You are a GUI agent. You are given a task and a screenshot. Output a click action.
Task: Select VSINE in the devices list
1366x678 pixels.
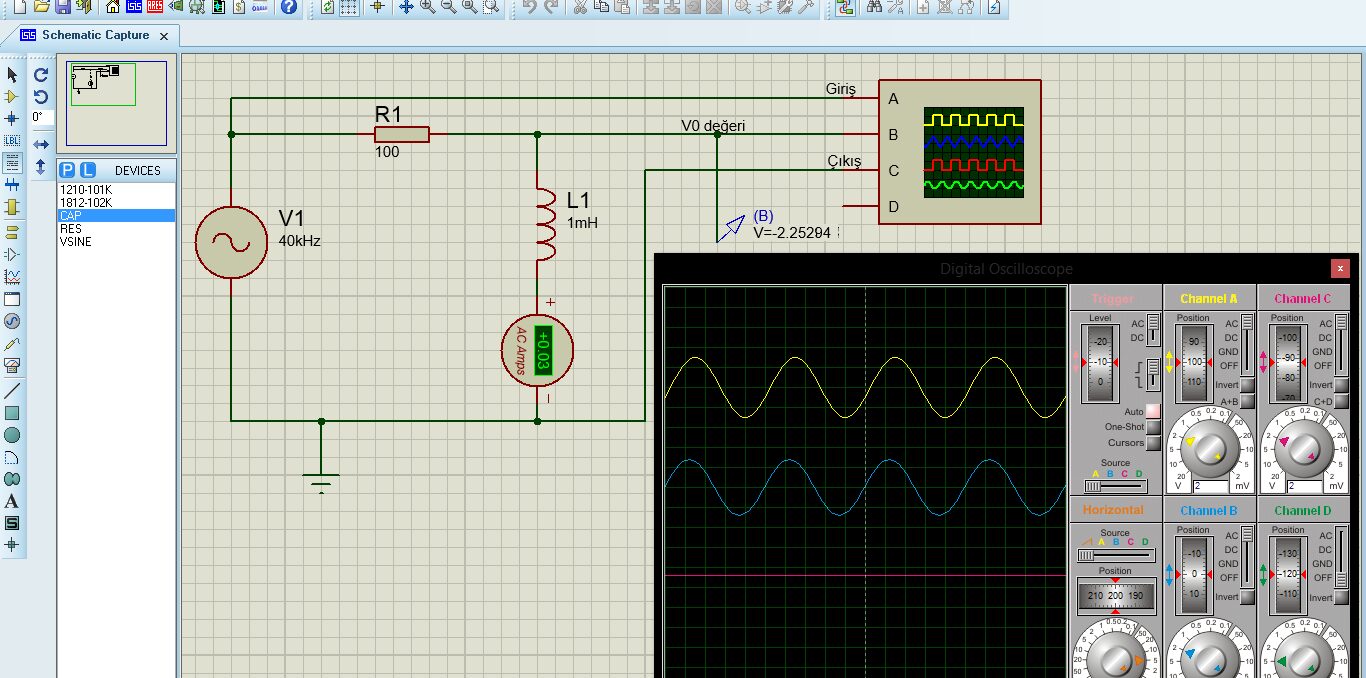coord(116,241)
